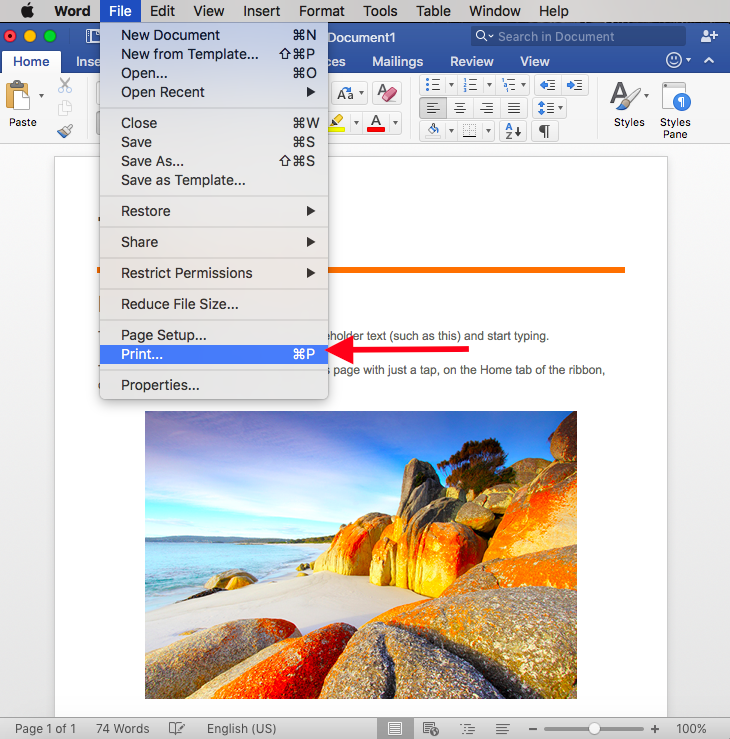Viewport: 730px width, 739px height.
Task: Toggle Center alignment button
Action: (460, 108)
